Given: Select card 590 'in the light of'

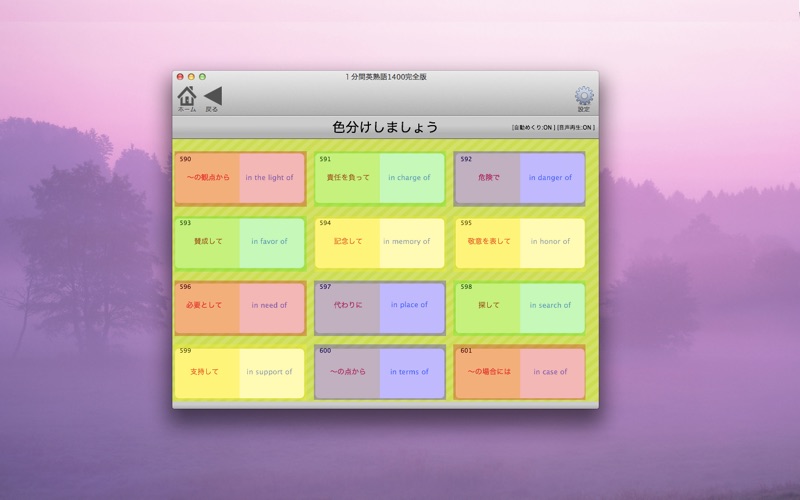Looking at the screenshot, I should (x=240, y=178).
